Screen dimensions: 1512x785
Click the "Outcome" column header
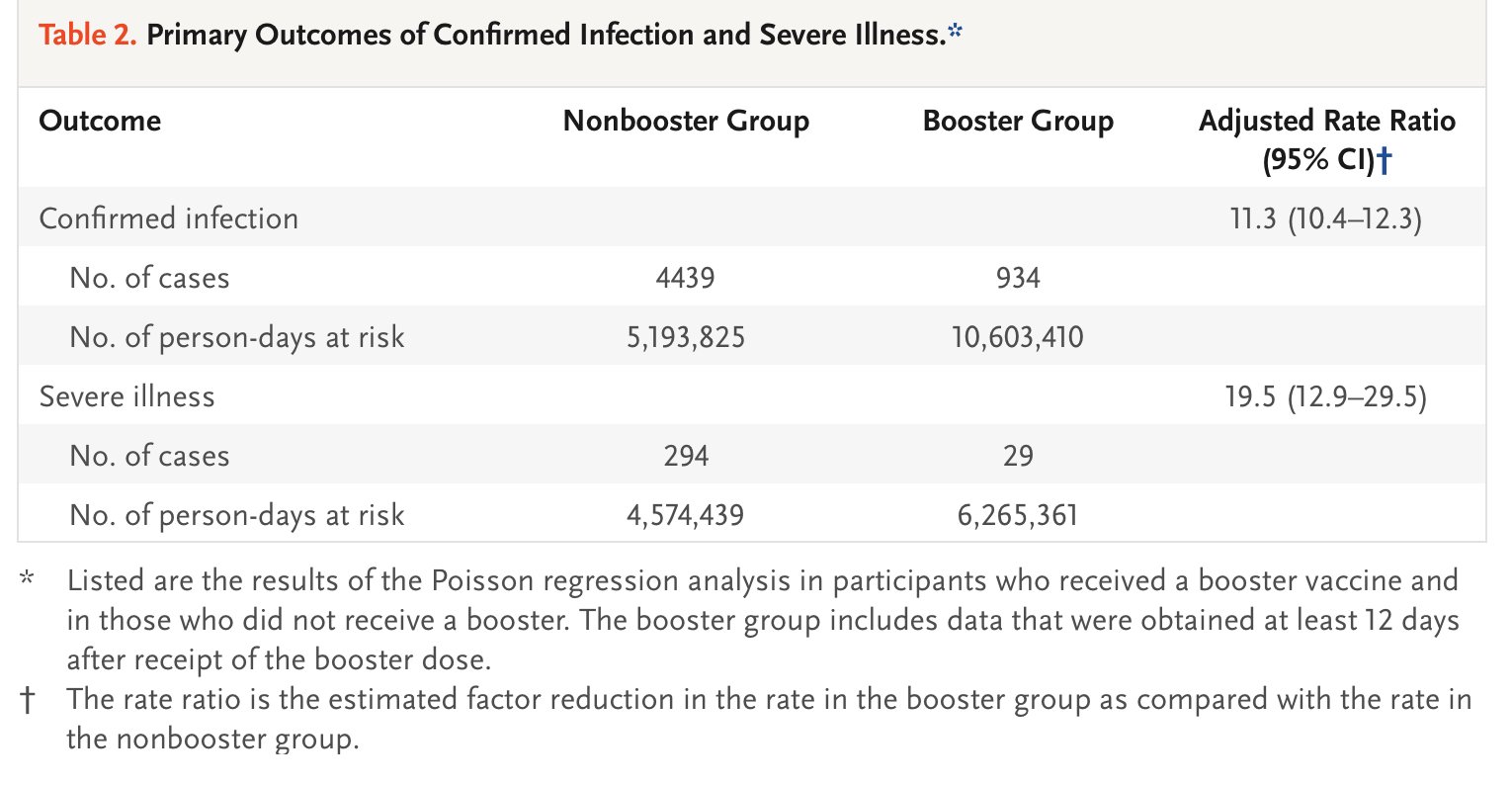(x=100, y=121)
